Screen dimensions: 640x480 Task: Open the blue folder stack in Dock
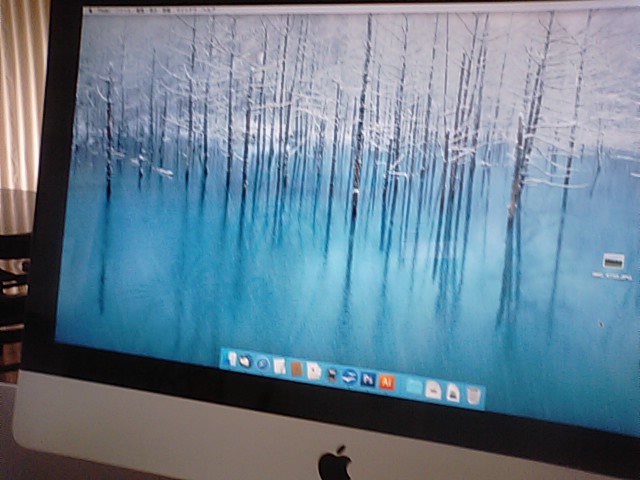[x=412, y=386]
